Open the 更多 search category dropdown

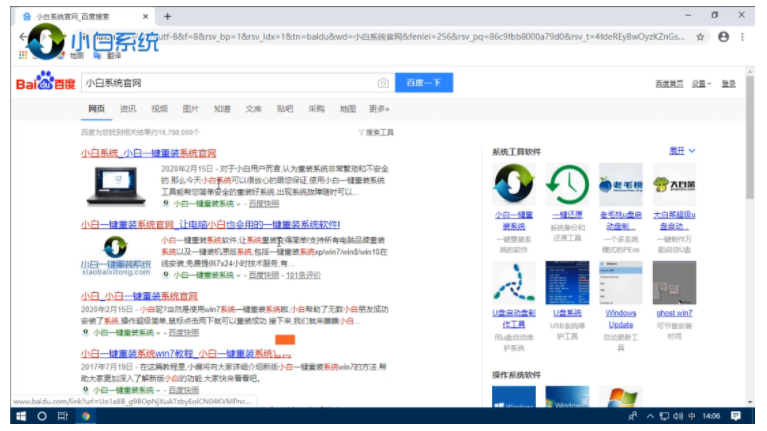coord(378,109)
